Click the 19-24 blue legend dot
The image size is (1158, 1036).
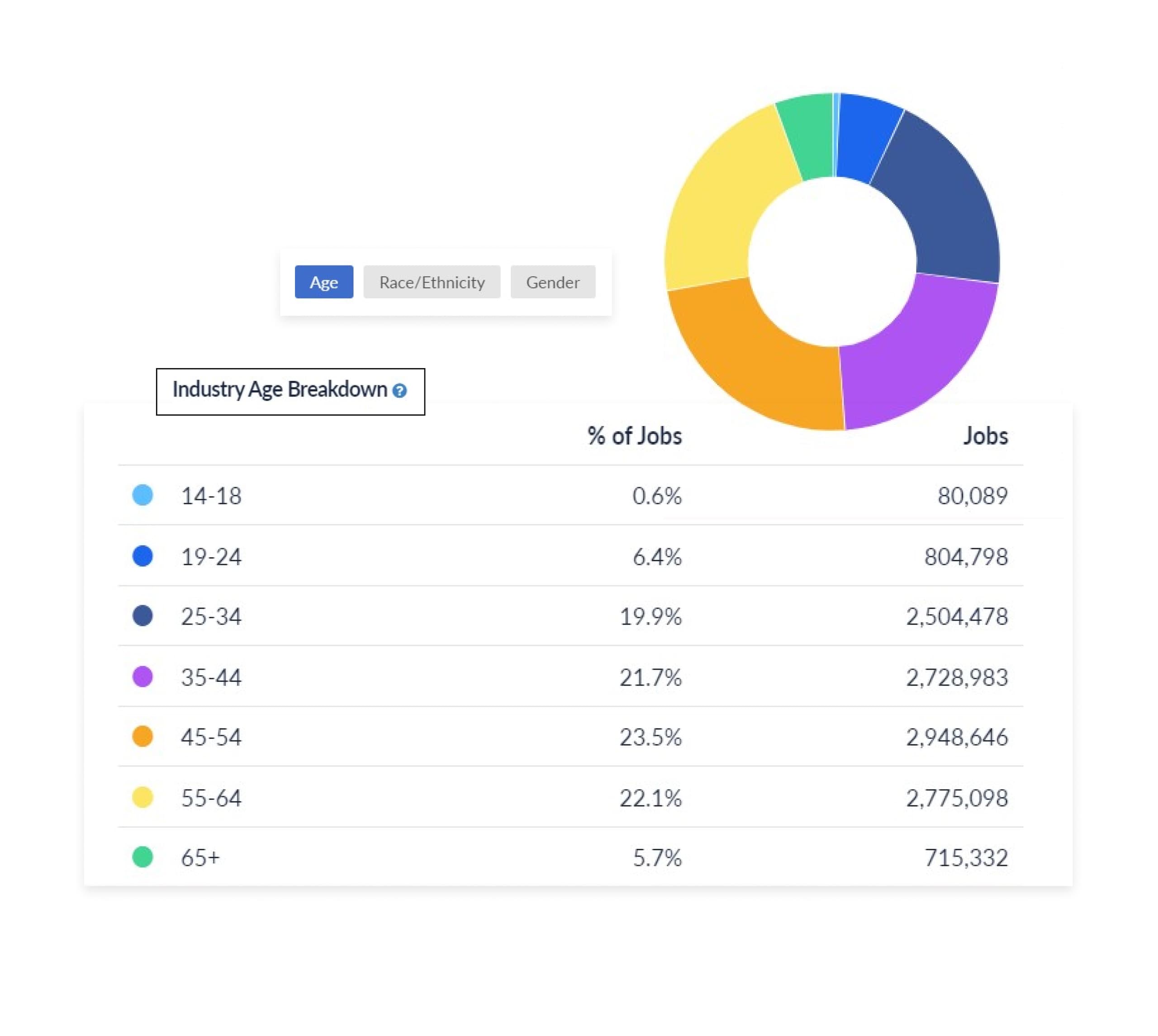[142, 556]
